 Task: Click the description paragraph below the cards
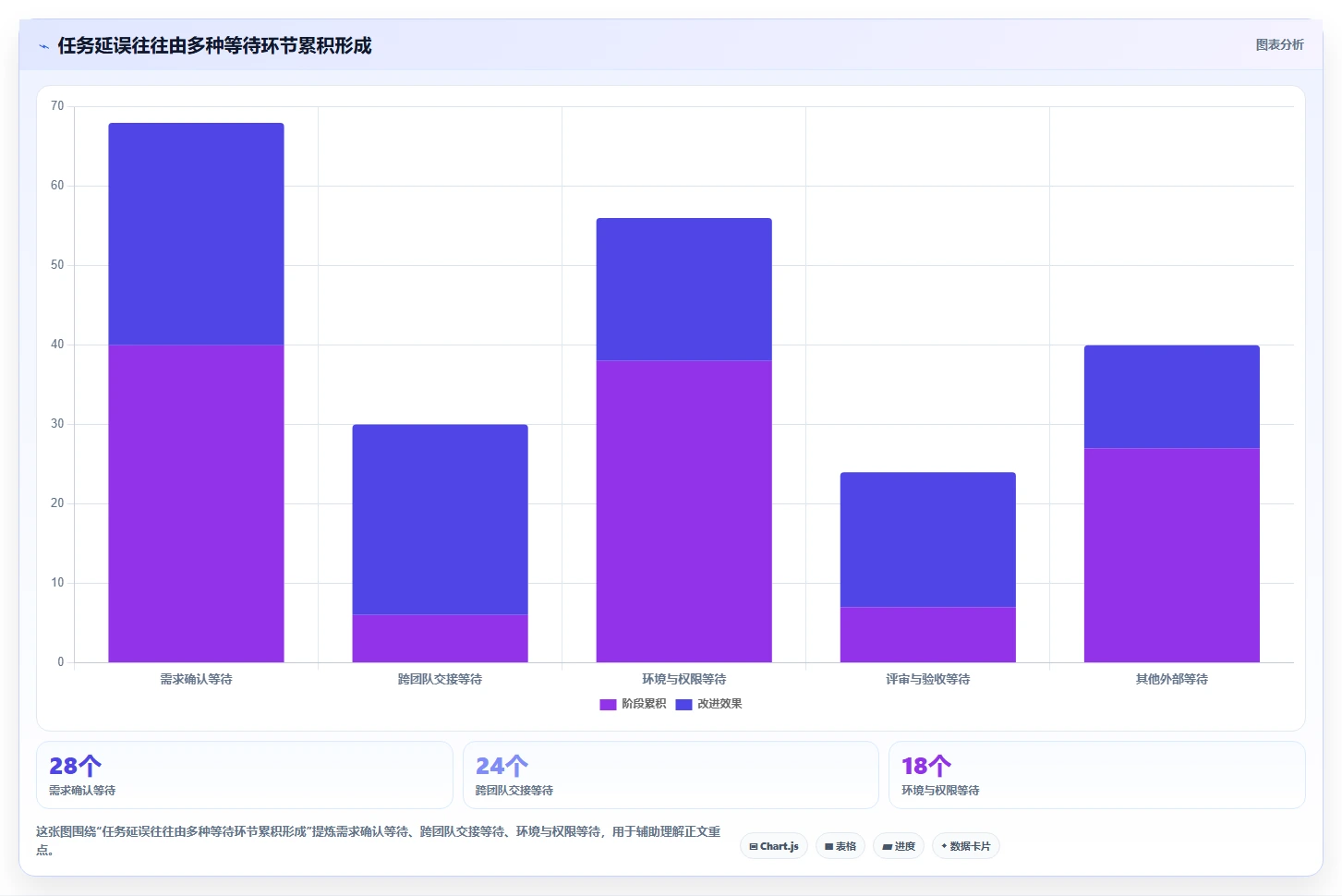pos(379,841)
